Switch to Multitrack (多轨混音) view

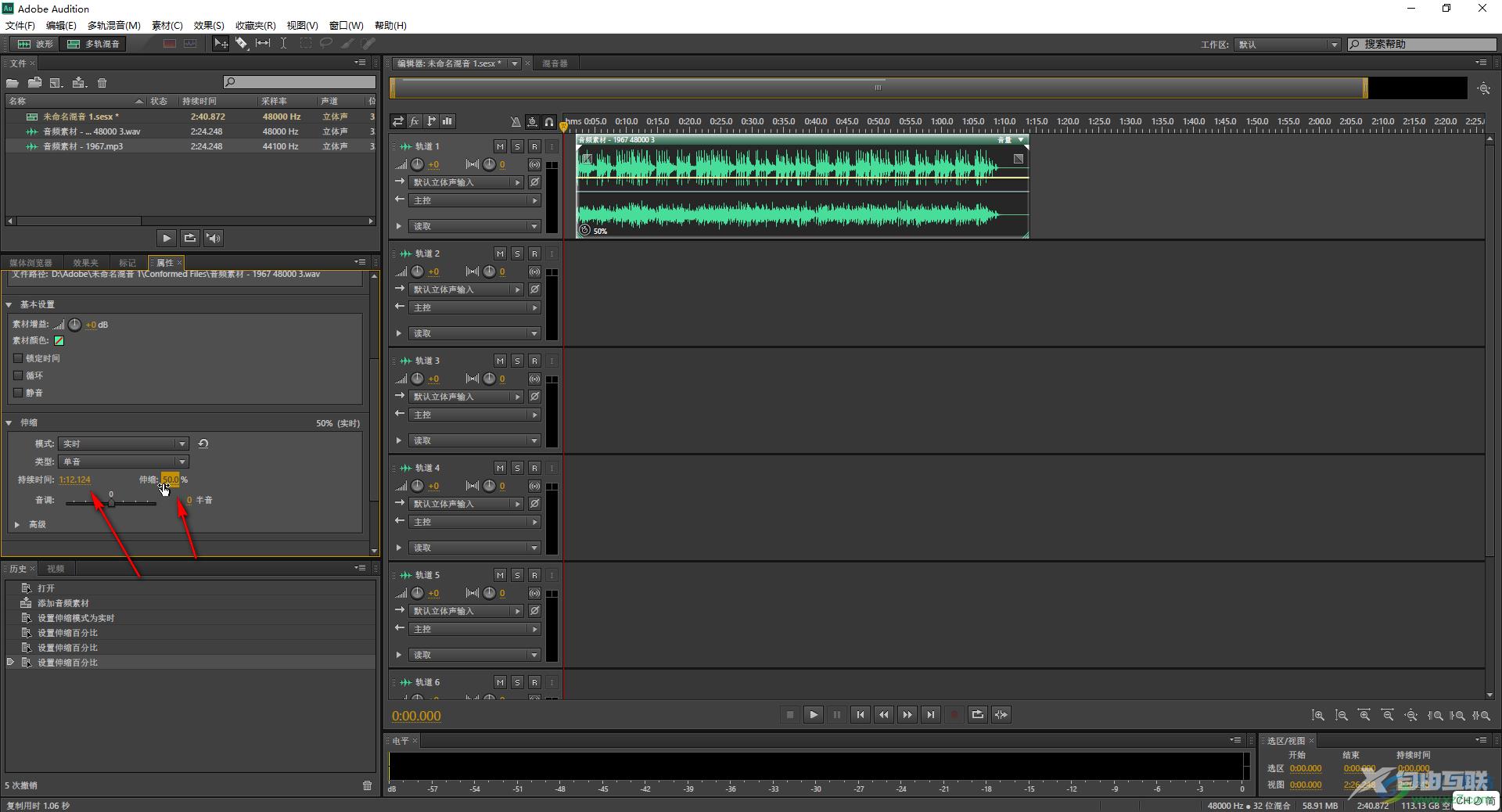[x=94, y=44]
